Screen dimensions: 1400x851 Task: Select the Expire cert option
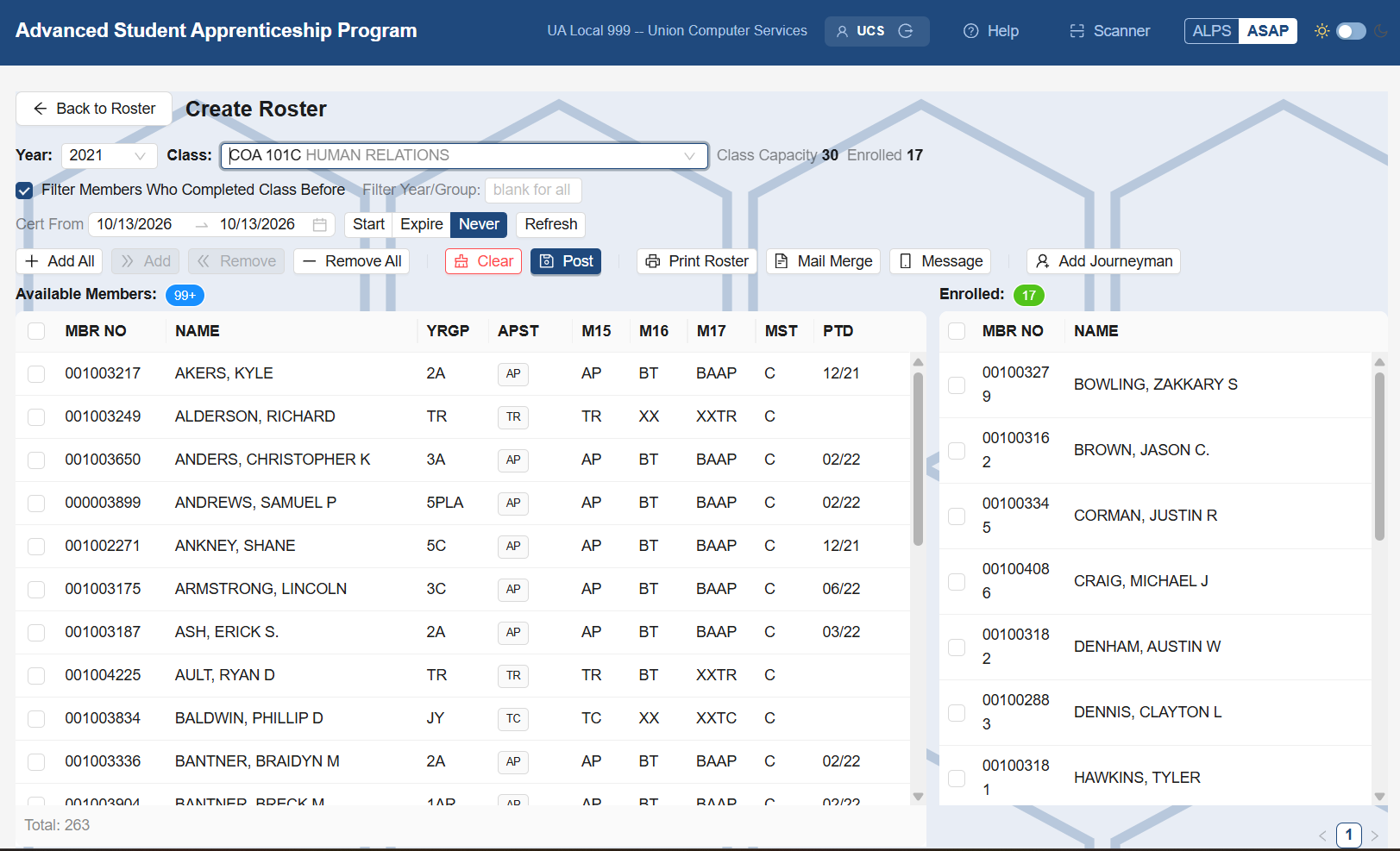[422, 224]
